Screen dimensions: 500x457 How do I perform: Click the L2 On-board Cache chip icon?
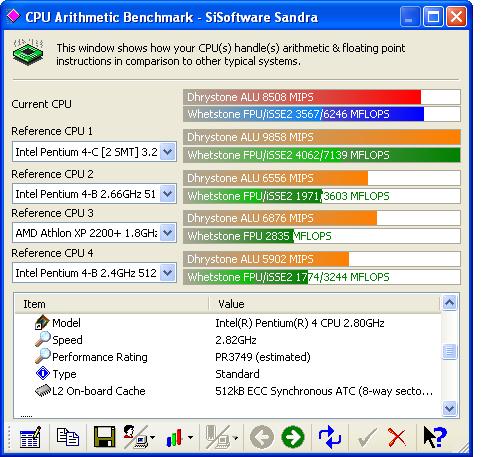[43, 391]
